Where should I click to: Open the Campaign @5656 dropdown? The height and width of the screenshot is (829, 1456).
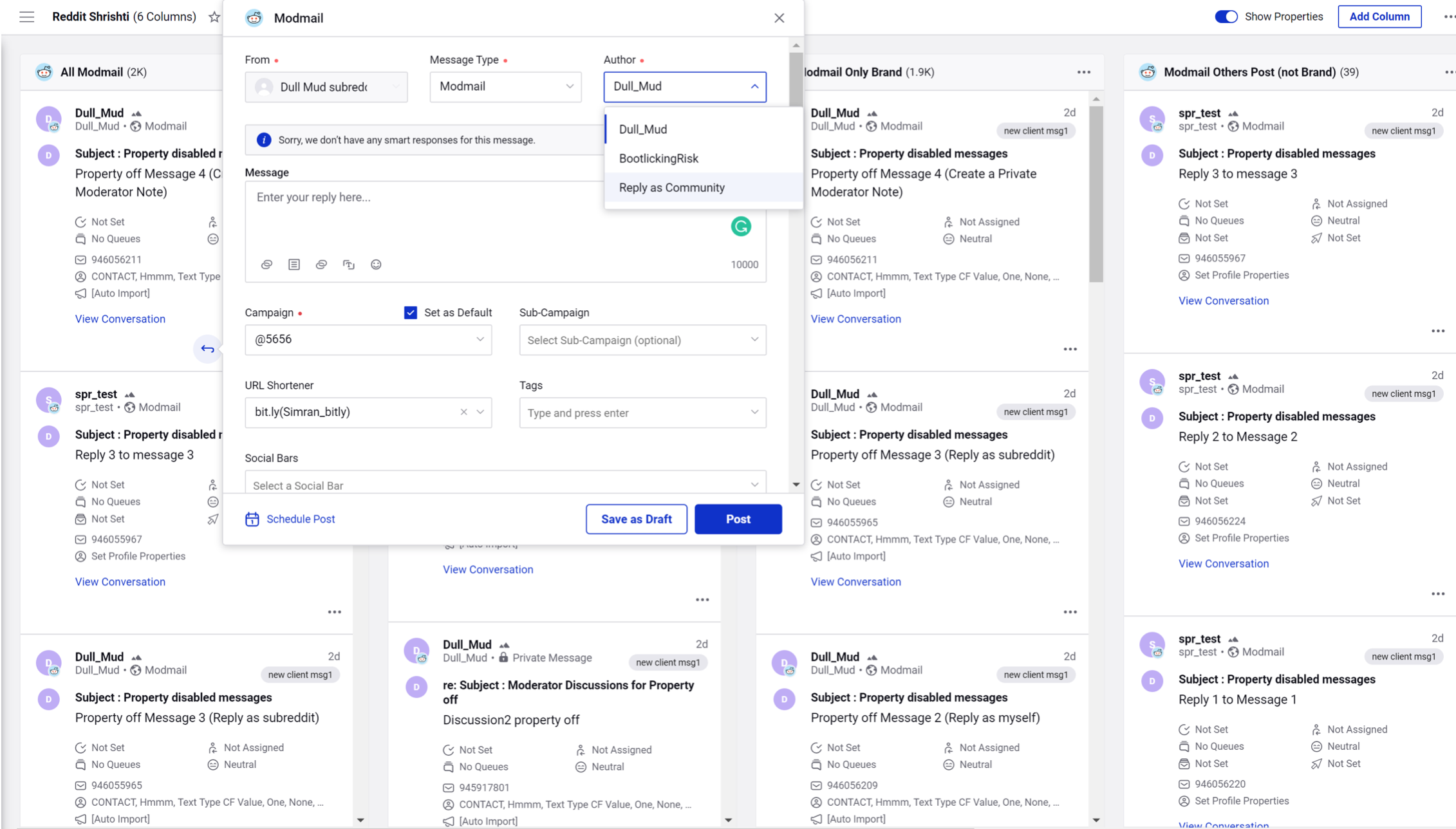(x=368, y=340)
